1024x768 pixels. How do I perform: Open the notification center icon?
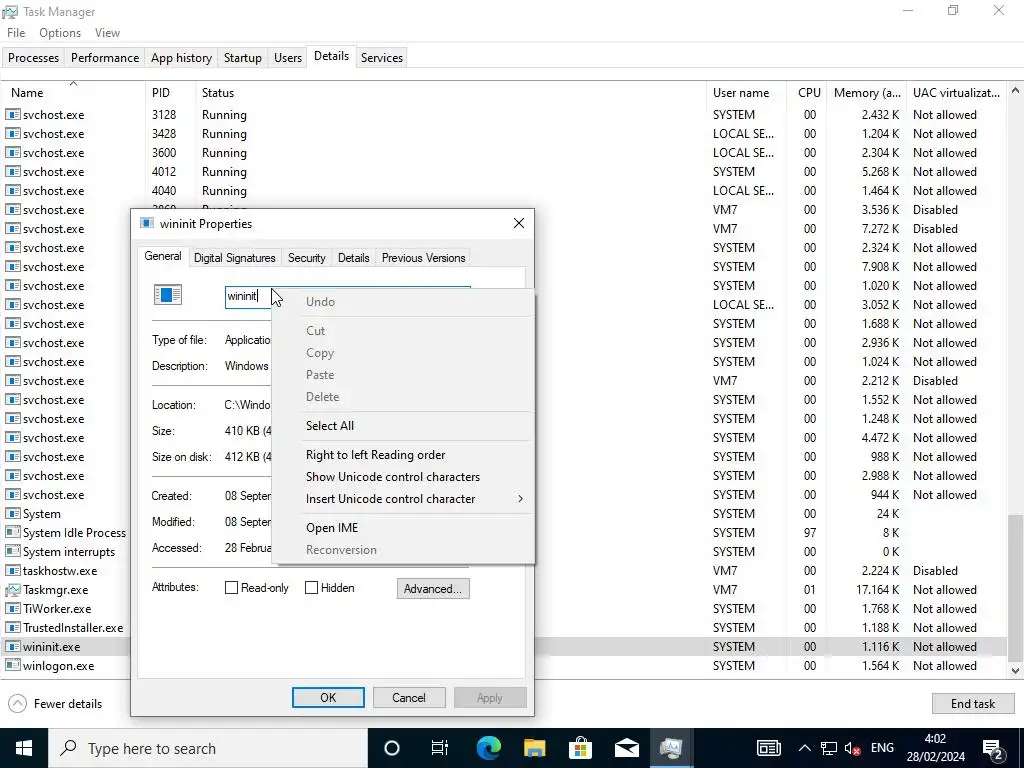tap(993, 749)
